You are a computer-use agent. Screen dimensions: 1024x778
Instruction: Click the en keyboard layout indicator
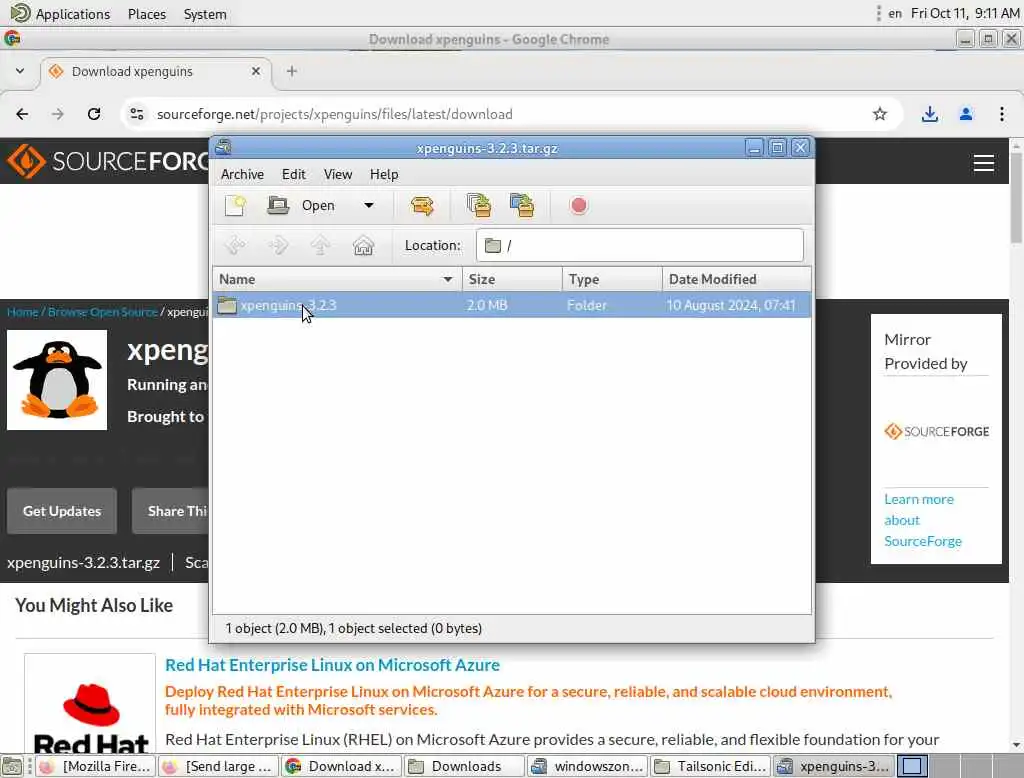895,14
